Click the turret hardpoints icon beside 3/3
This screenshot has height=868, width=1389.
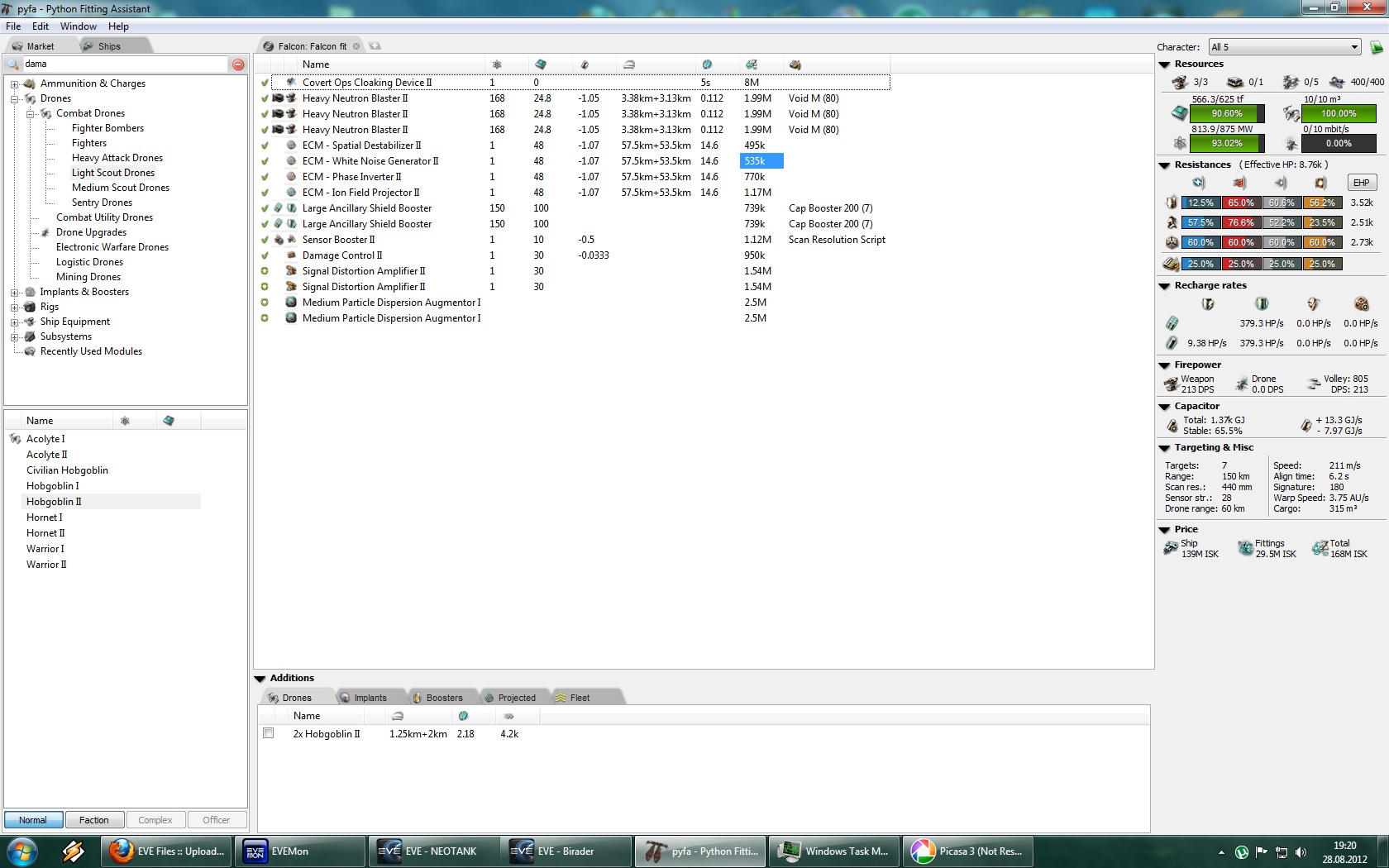[1180, 82]
